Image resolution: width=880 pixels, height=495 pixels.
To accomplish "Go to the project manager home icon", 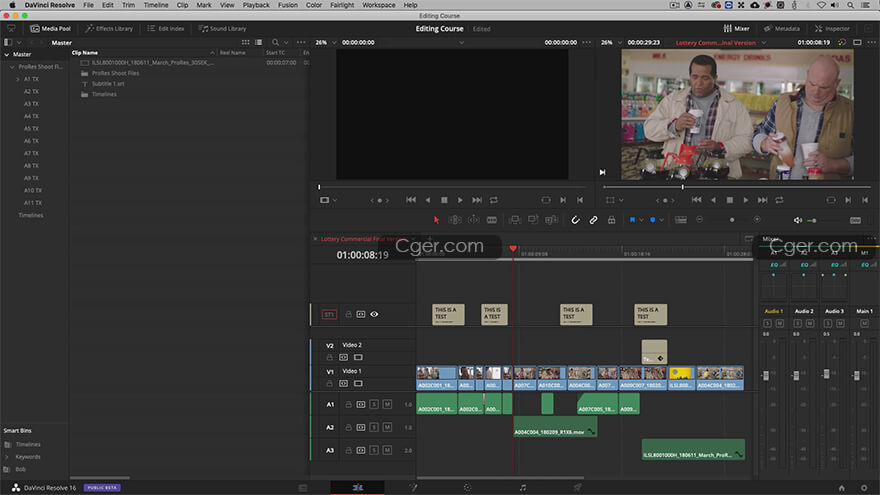I will coord(841,488).
